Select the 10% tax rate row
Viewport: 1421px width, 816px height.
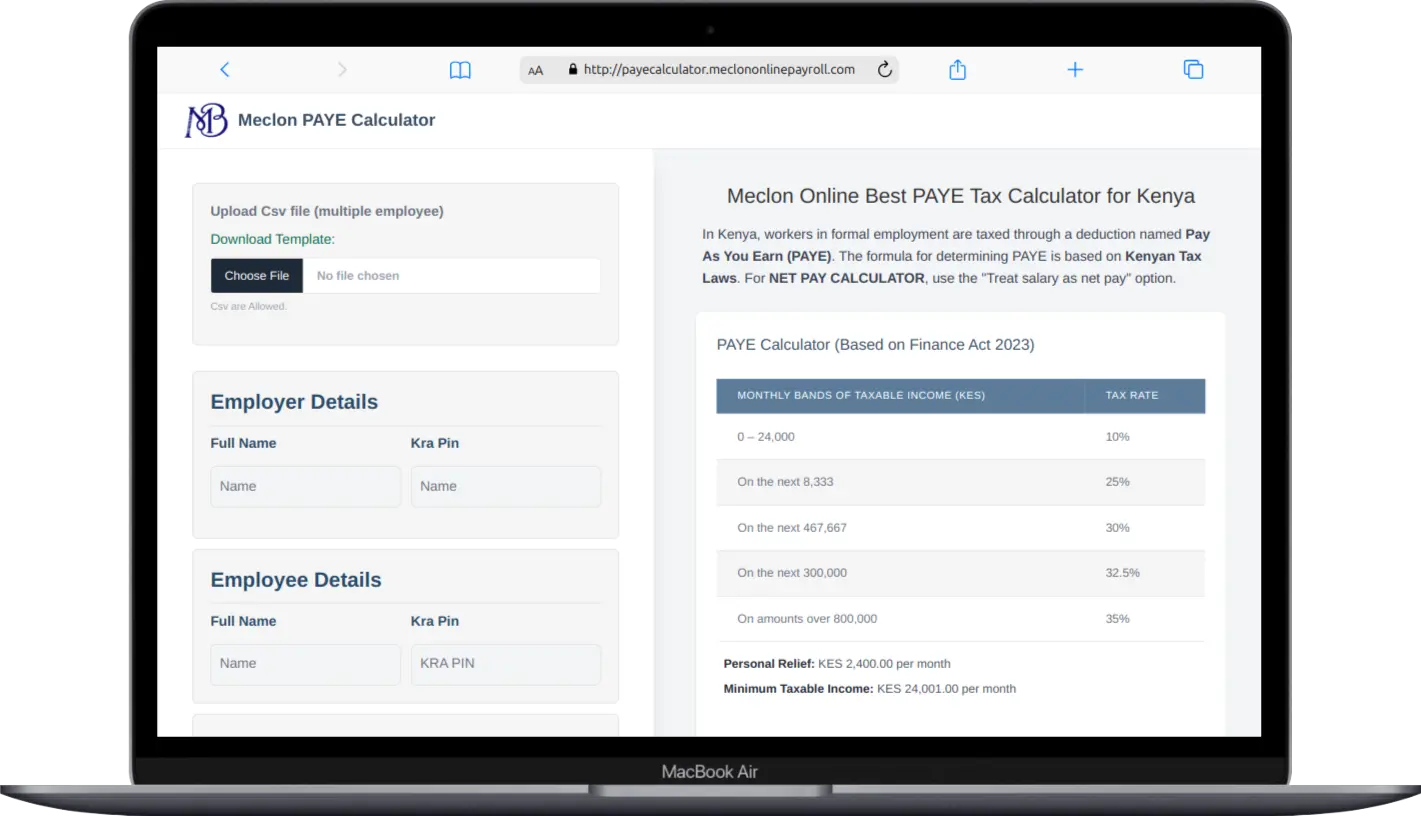point(960,436)
